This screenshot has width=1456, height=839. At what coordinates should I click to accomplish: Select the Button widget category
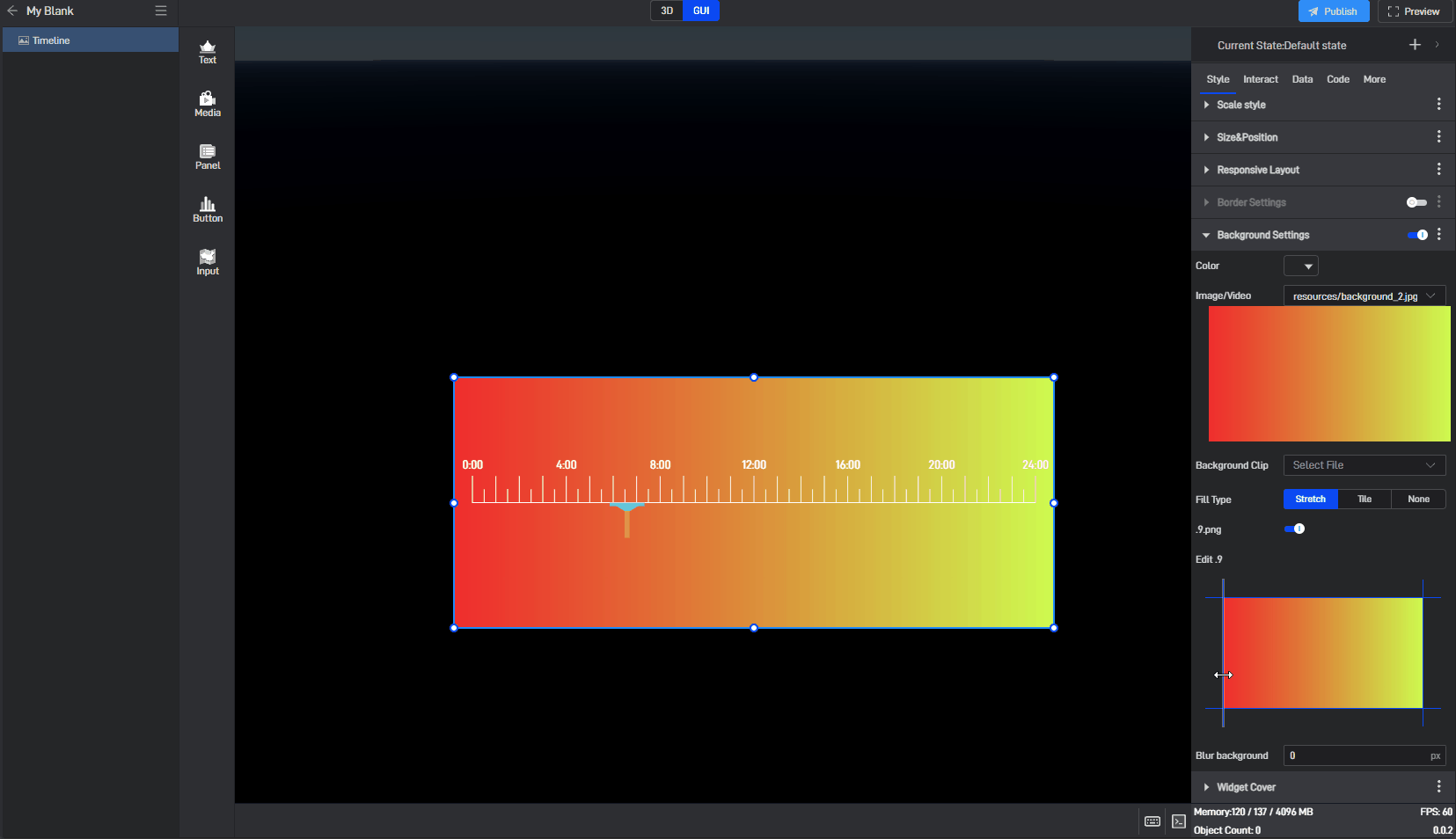click(208, 209)
